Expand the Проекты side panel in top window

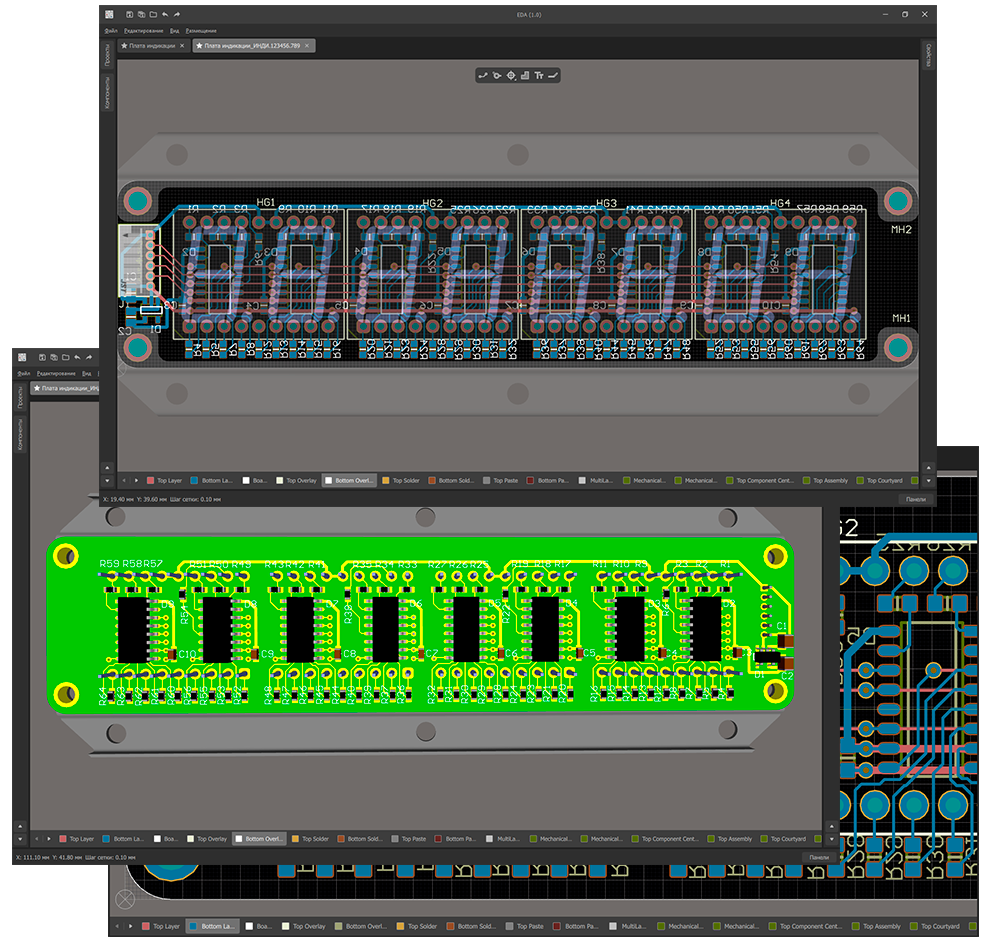(x=108, y=58)
